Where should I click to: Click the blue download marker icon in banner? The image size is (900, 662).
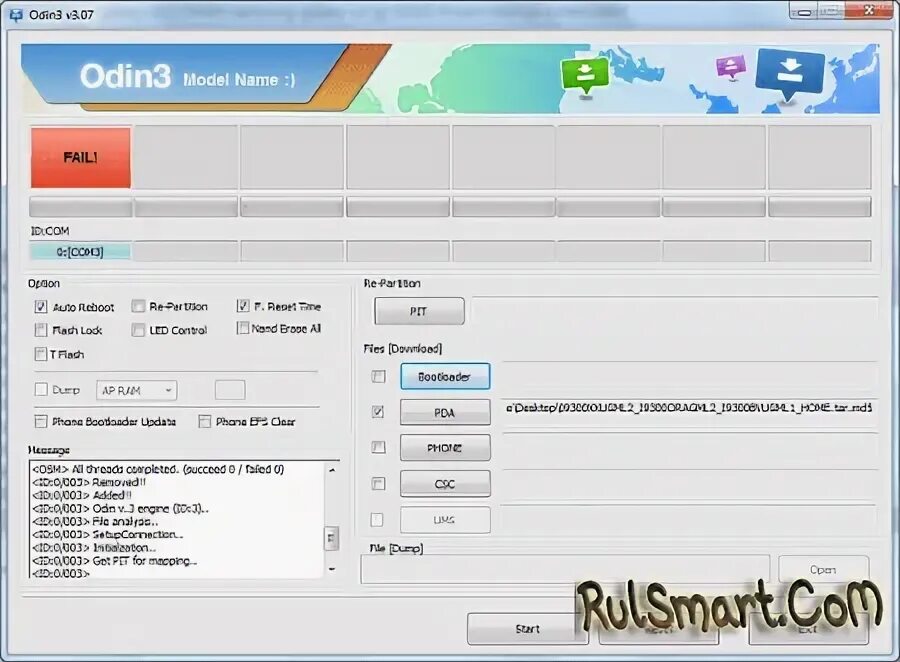coord(790,74)
